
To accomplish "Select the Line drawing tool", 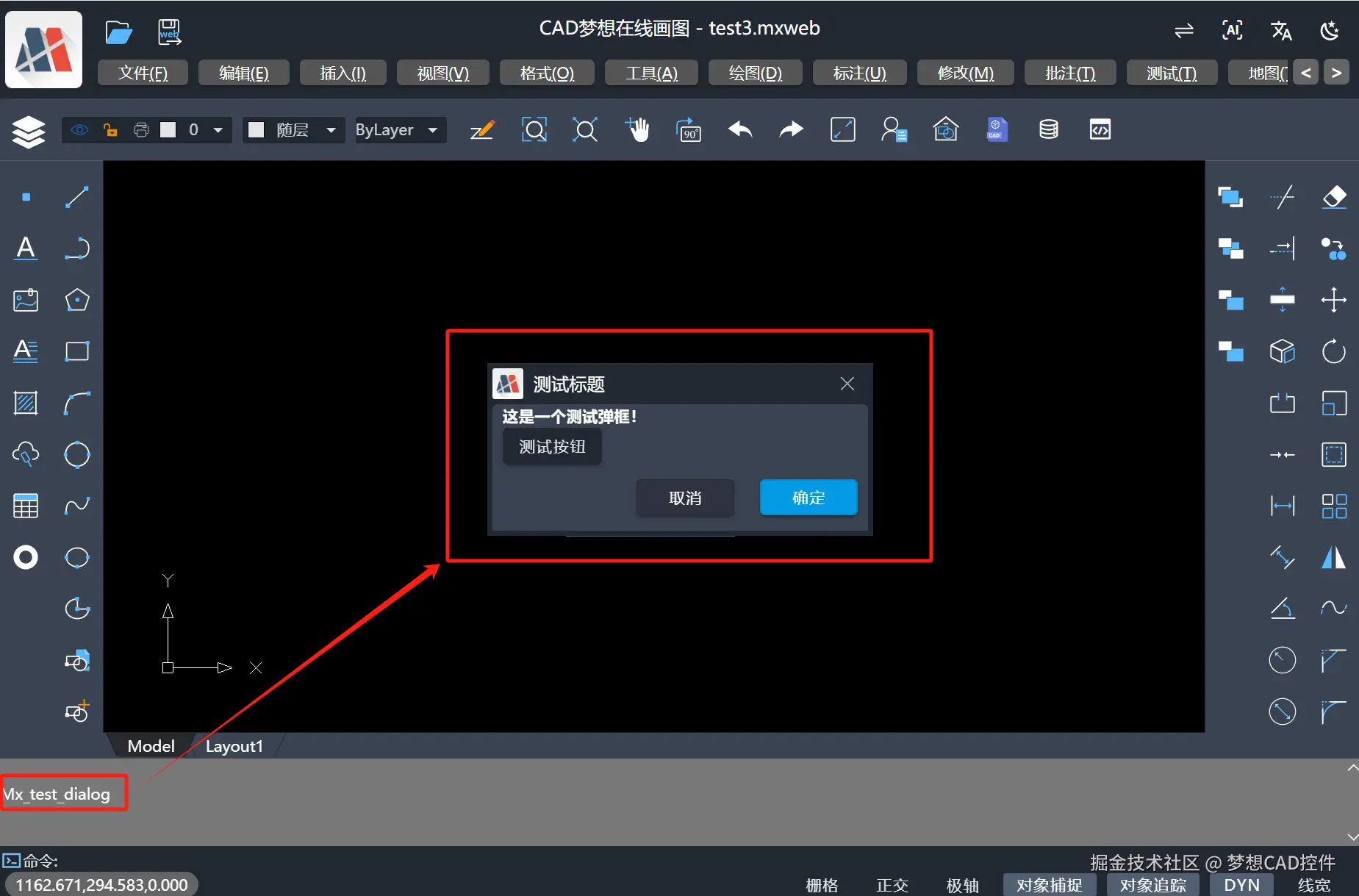I will [76, 196].
